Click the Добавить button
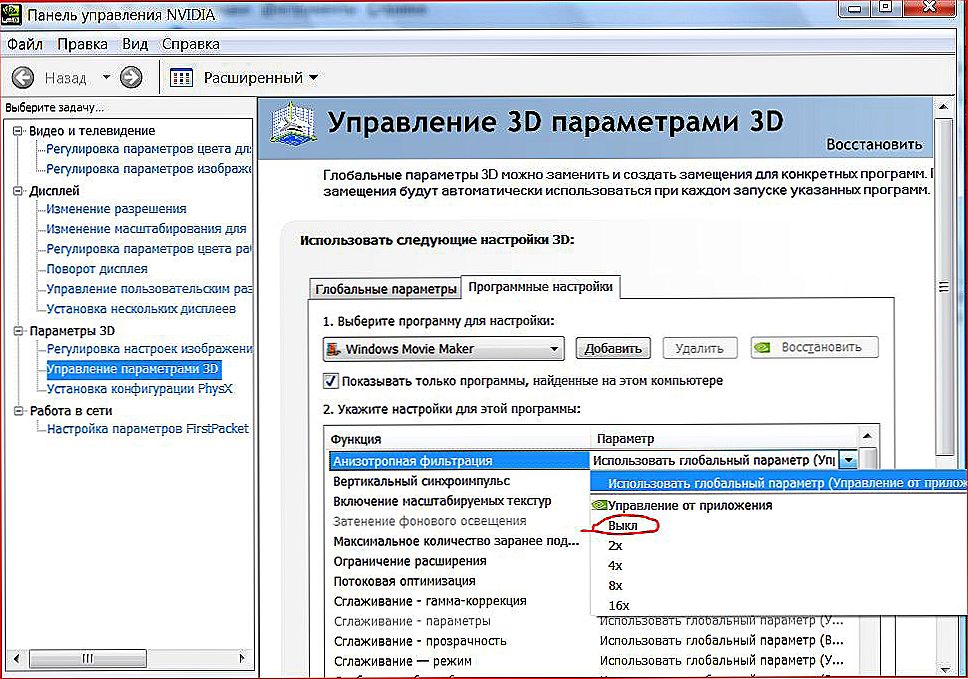This screenshot has width=968, height=679. tap(613, 348)
